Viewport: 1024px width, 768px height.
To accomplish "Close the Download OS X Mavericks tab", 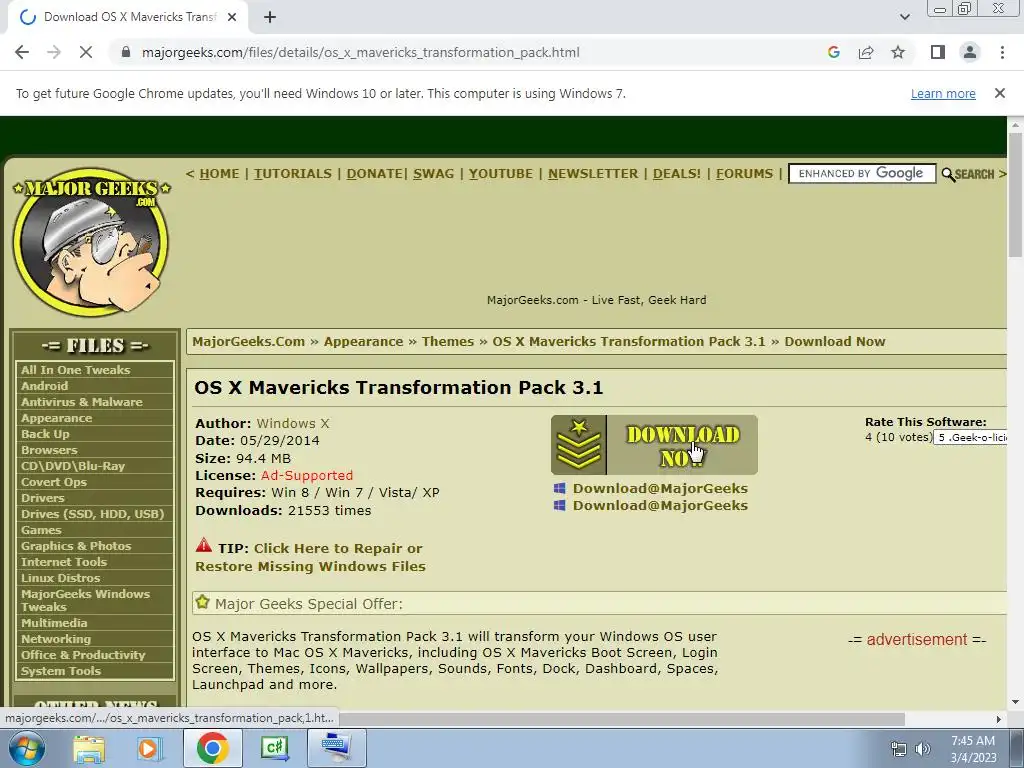I will point(232,17).
